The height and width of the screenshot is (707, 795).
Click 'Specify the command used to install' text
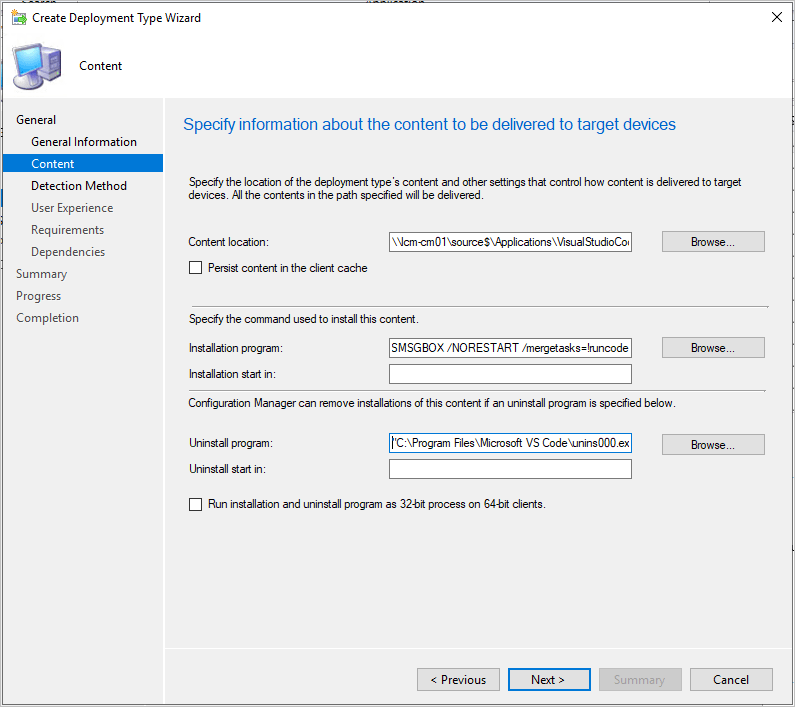point(304,319)
